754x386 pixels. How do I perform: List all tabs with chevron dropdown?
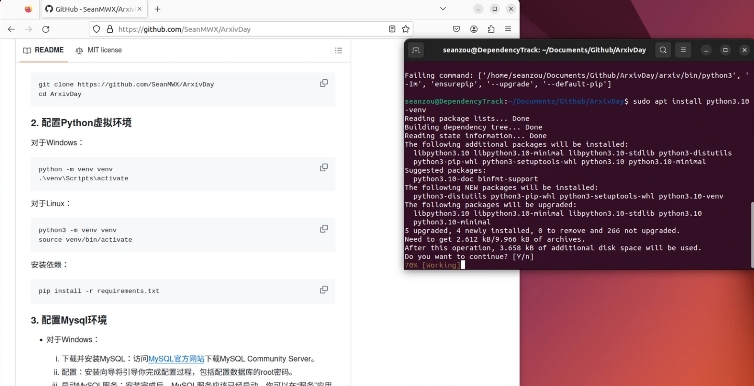click(443, 9)
